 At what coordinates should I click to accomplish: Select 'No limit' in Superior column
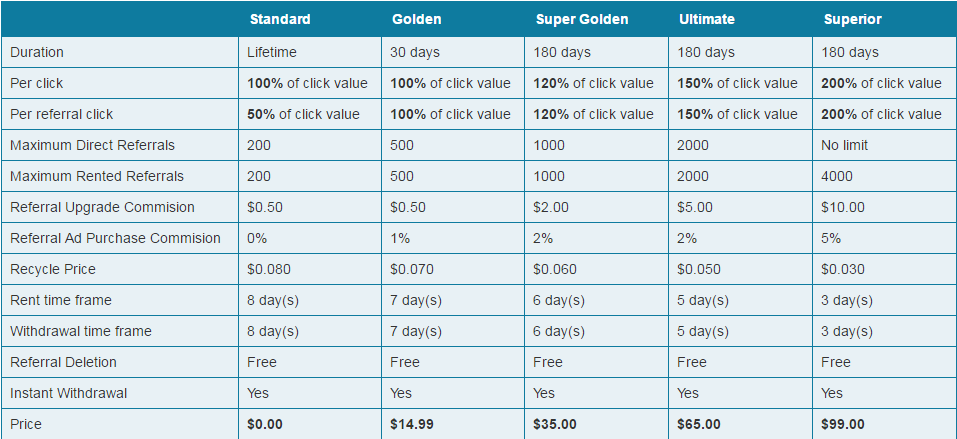tap(844, 145)
